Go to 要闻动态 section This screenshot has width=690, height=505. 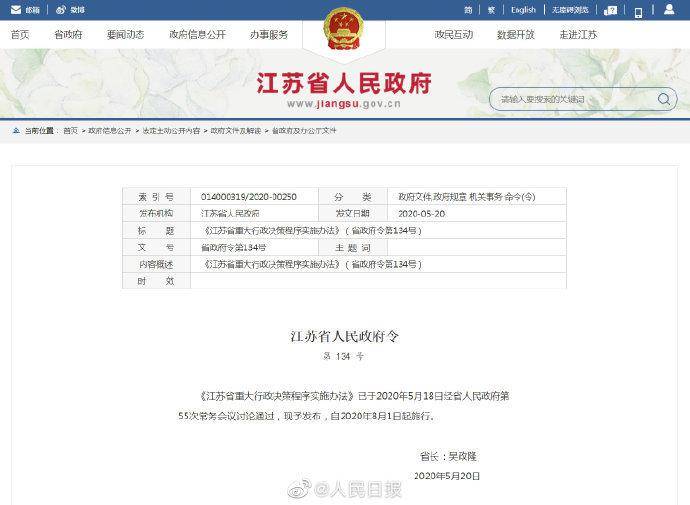coord(125,34)
